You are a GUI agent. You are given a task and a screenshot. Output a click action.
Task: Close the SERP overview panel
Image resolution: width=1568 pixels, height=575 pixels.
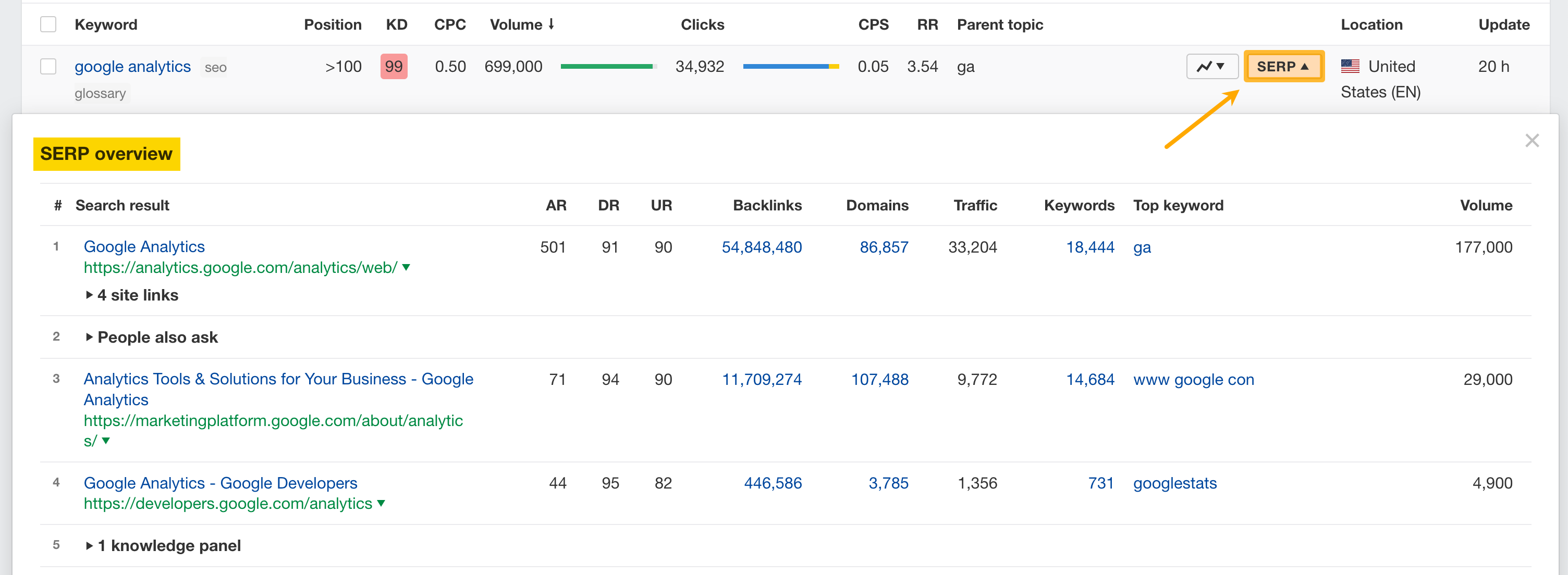(1532, 141)
